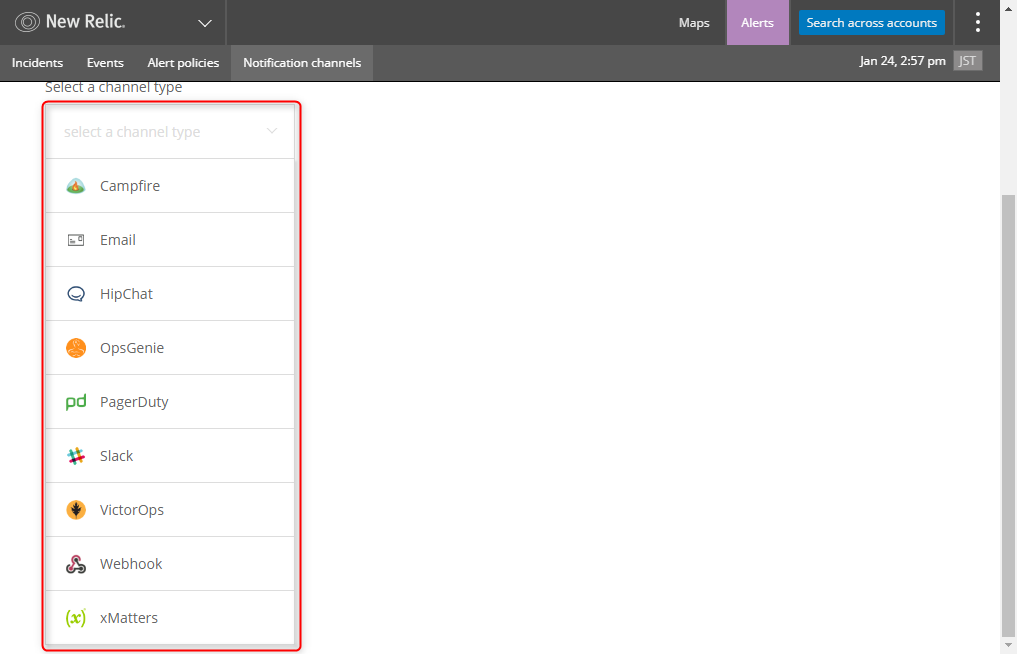Click the orange OpsGenie icon
This screenshot has height=654, width=1017.
point(76,348)
